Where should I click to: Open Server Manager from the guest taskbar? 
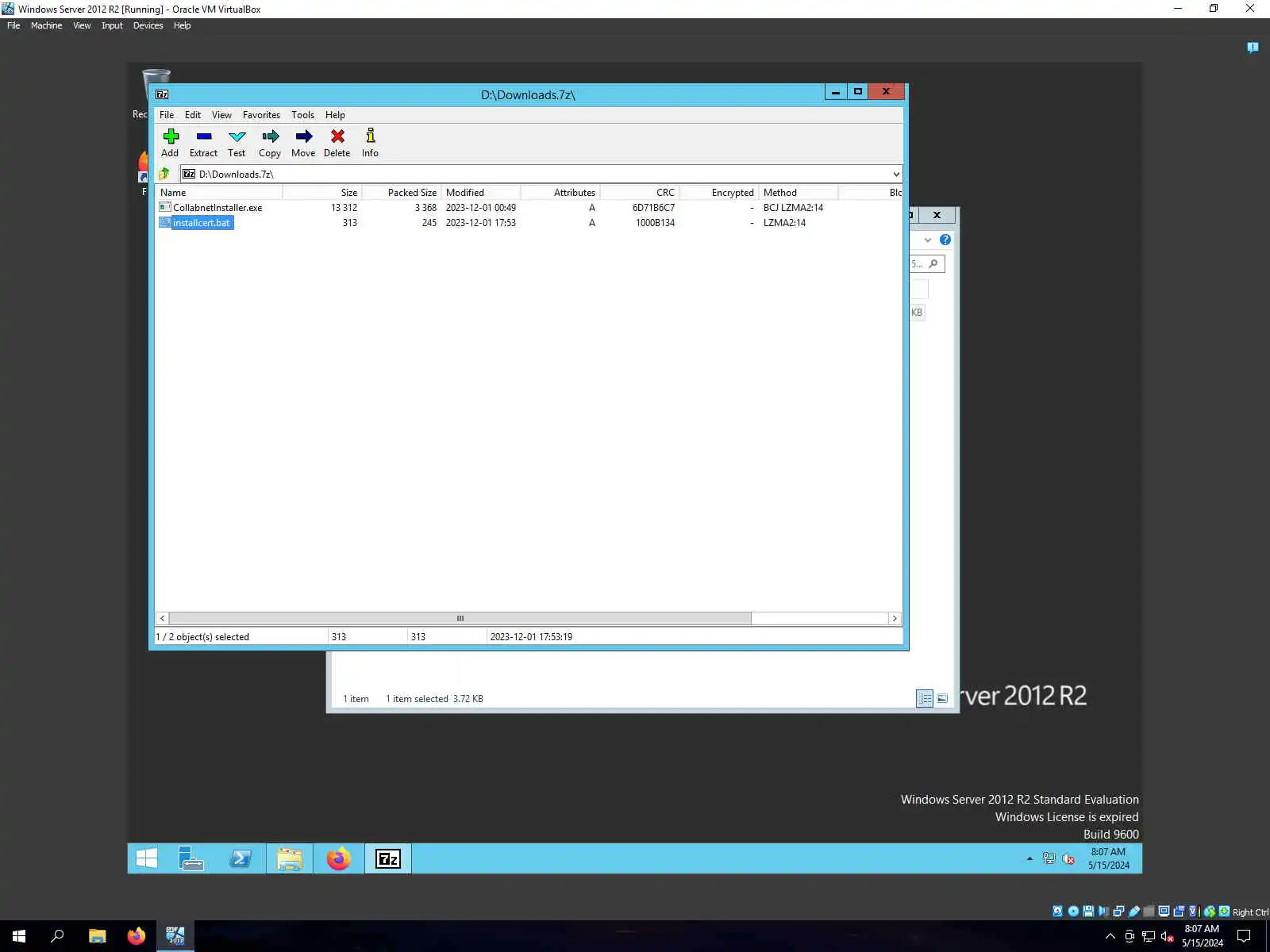(191, 858)
